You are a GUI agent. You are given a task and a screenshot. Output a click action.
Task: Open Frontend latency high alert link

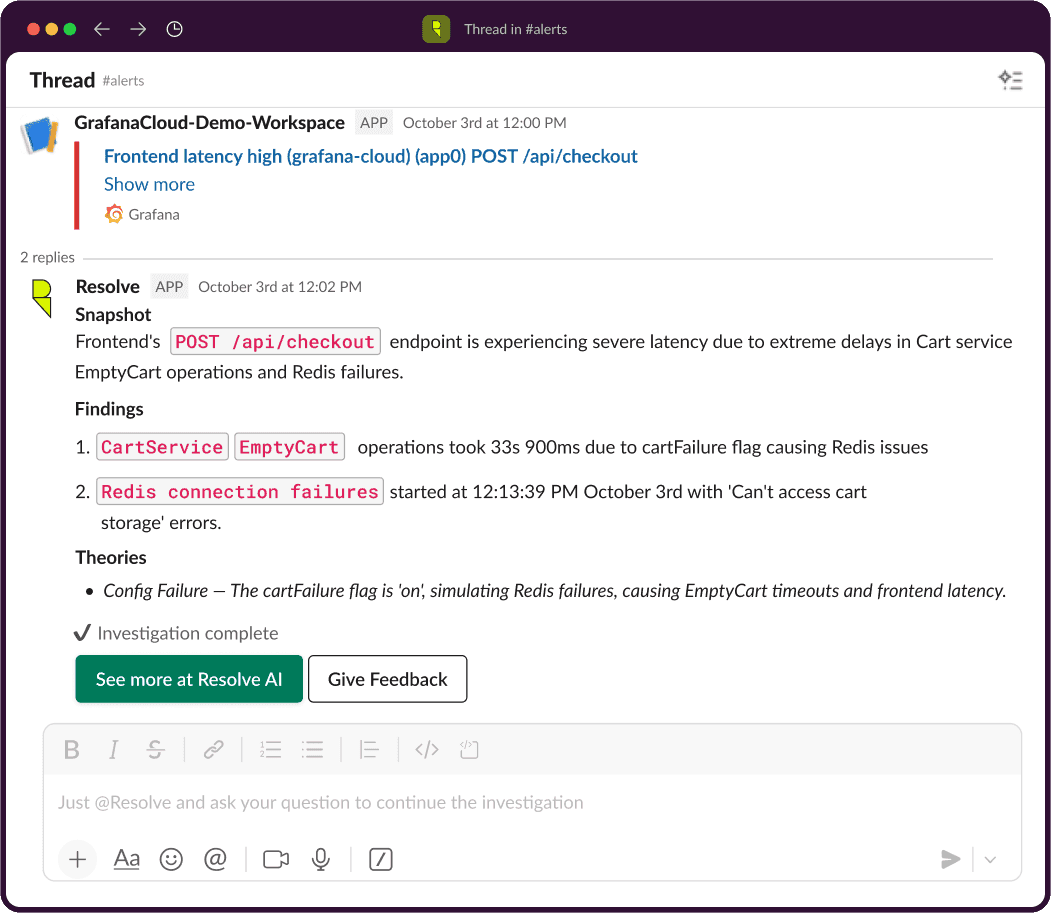click(x=370, y=156)
